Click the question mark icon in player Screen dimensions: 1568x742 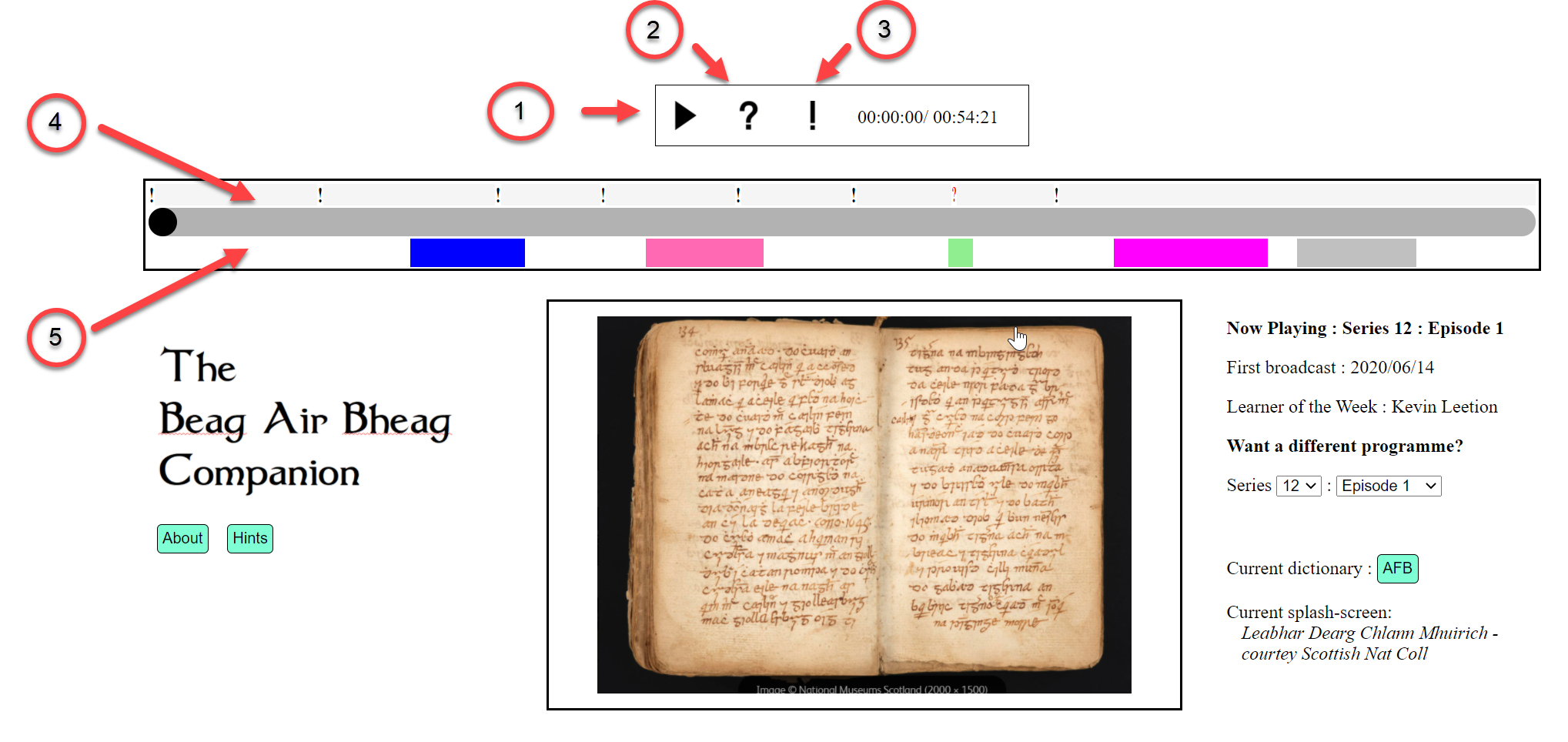[748, 116]
